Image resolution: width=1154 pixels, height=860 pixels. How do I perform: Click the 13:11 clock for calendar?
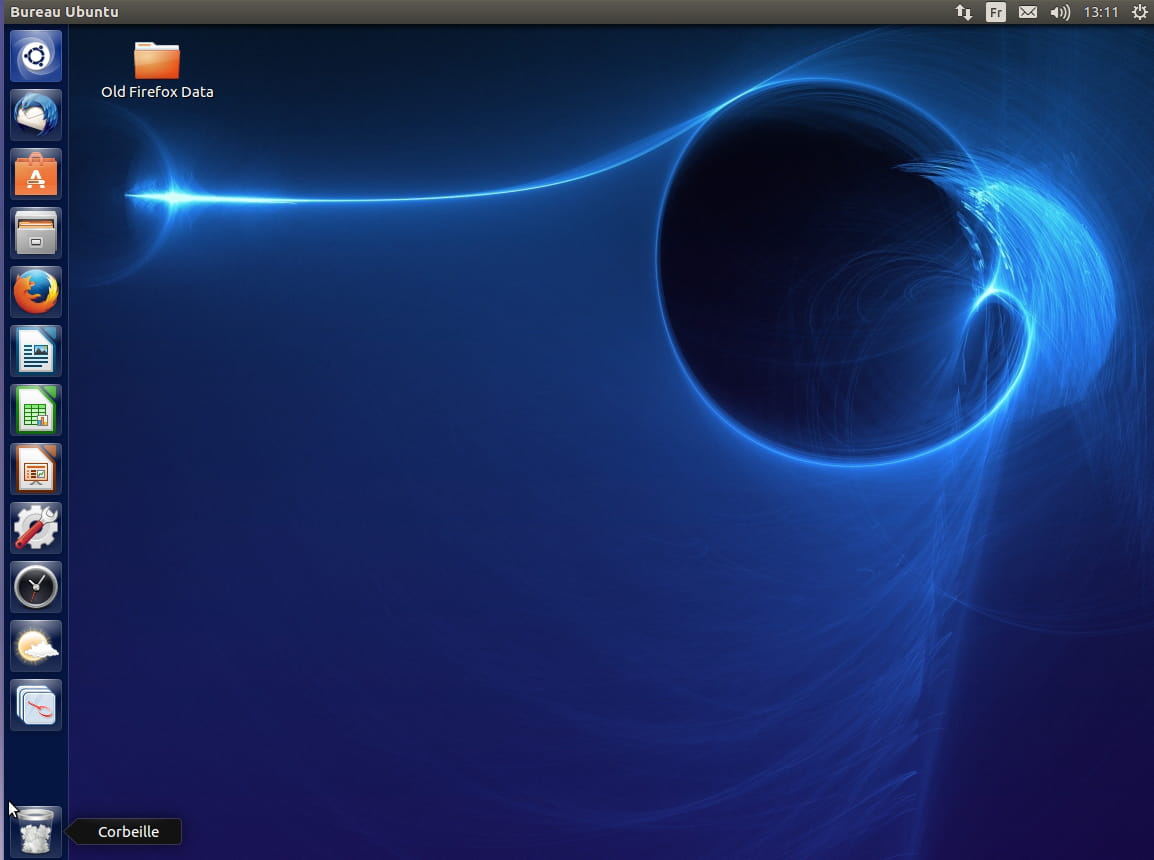[1100, 12]
